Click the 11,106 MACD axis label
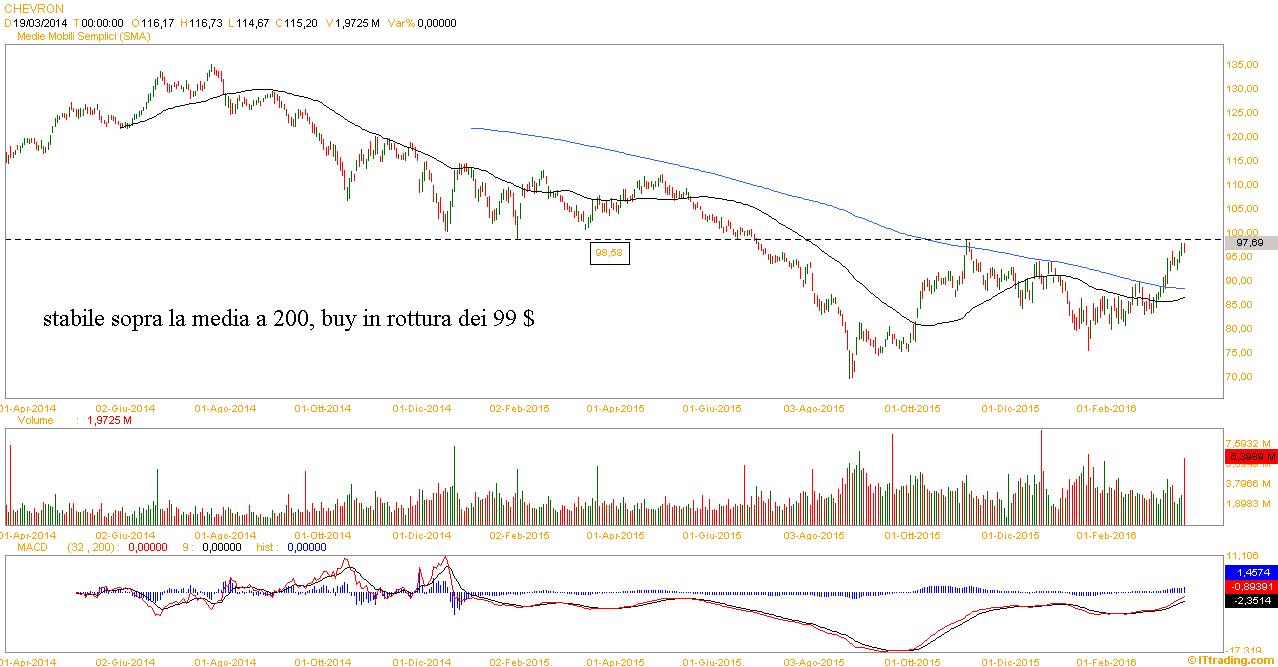 point(1243,555)
